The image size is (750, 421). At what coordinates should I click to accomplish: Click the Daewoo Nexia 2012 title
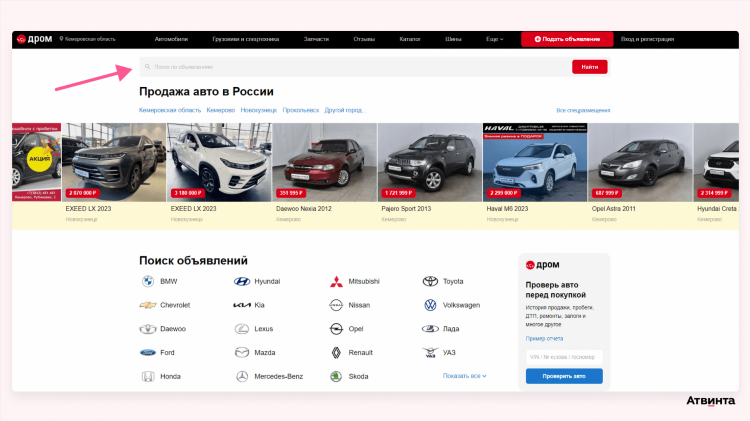[304, 209]
